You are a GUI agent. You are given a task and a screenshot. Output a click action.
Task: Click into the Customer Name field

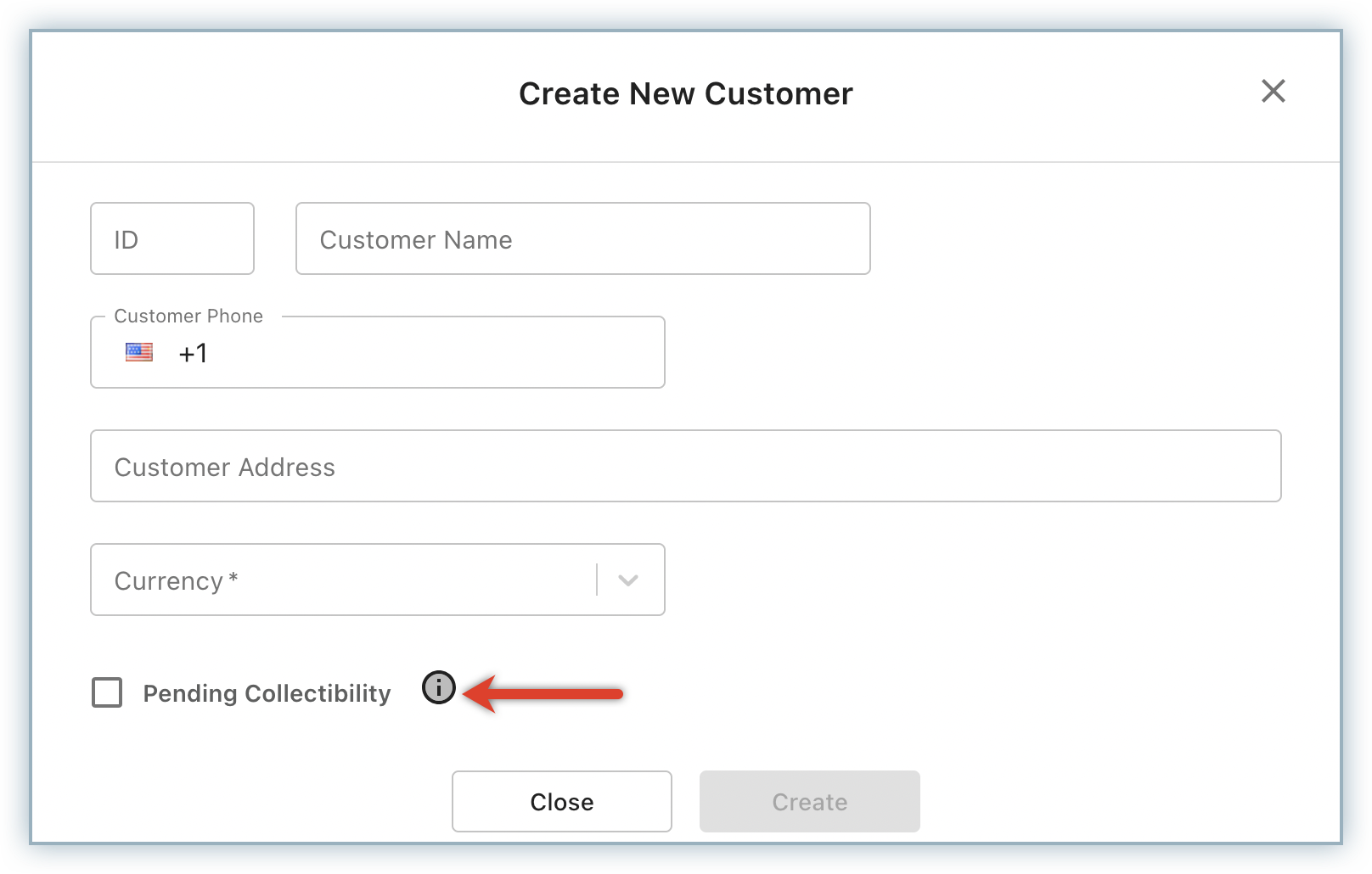582,239
